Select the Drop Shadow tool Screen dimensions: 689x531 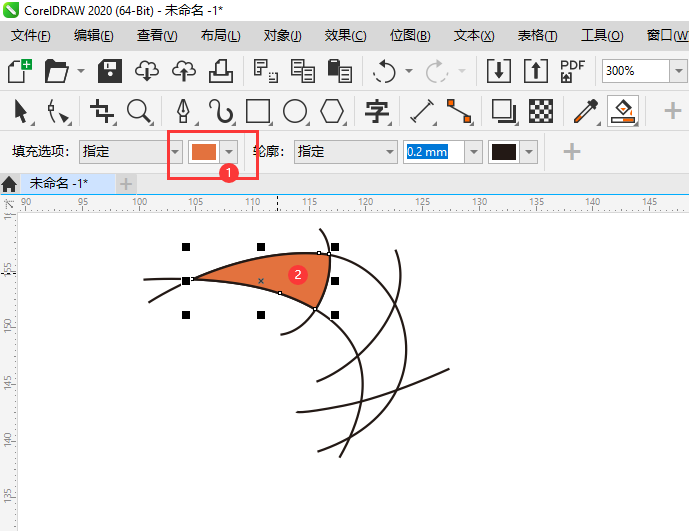click(x=504, y=111)
